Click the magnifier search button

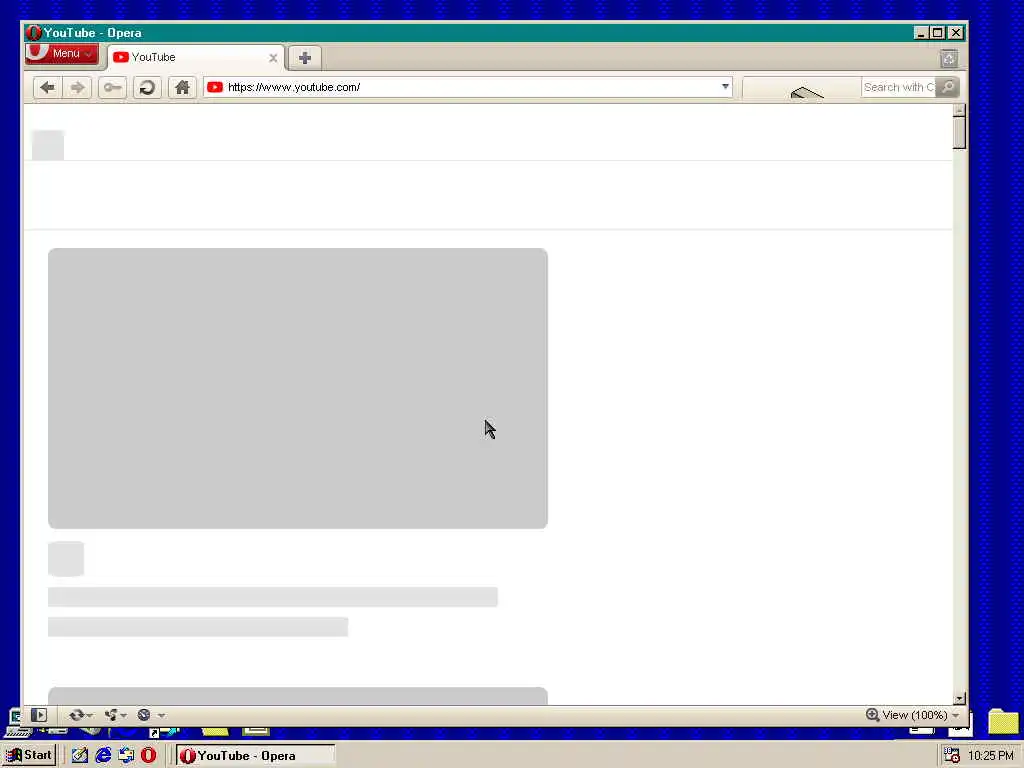pos(948,87)
